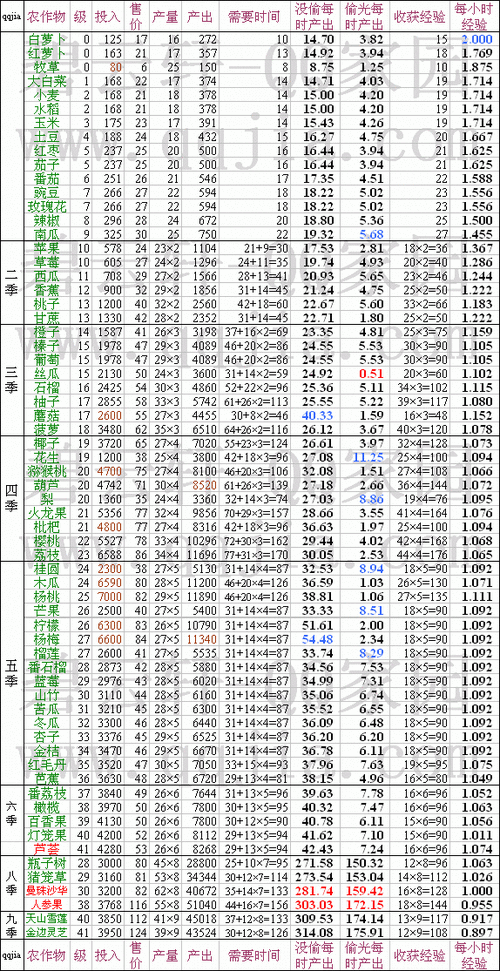
Task: Select the 蘑菇 crop name
Action: click(47, 415)
